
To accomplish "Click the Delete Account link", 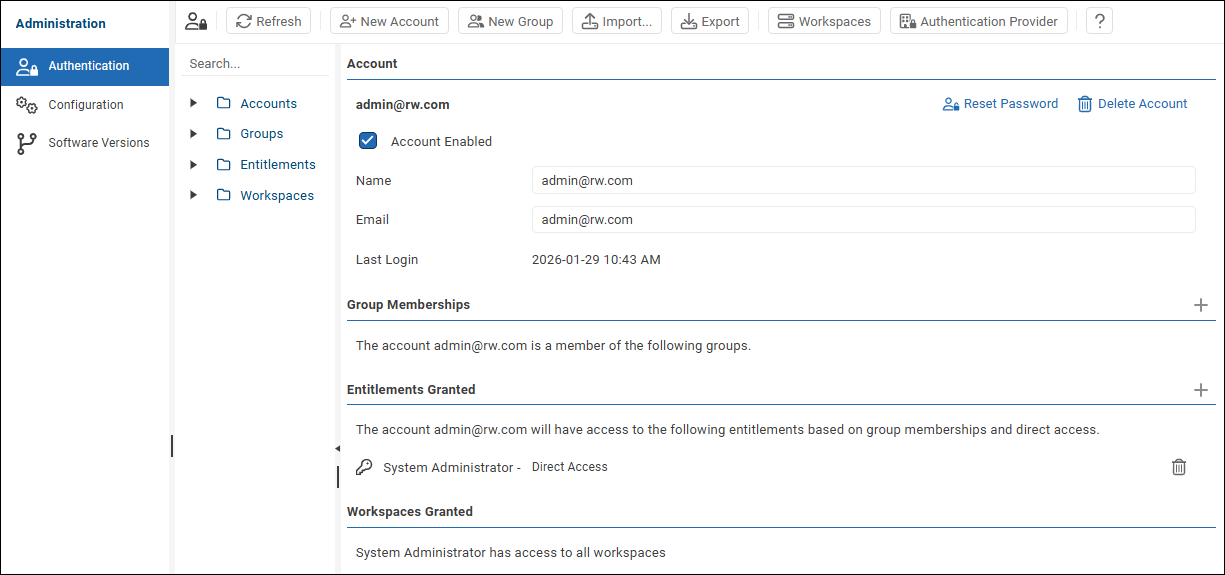I will (x=1132, y=104).
